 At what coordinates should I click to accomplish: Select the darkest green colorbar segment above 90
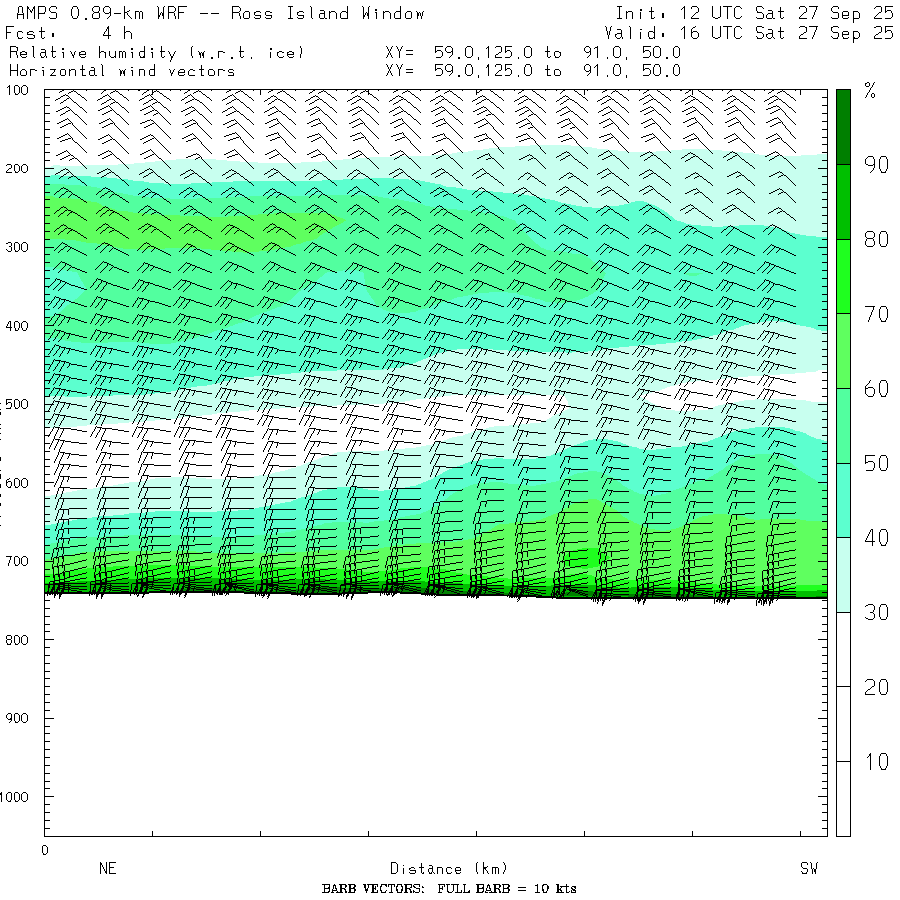click(x=843, y=127)
